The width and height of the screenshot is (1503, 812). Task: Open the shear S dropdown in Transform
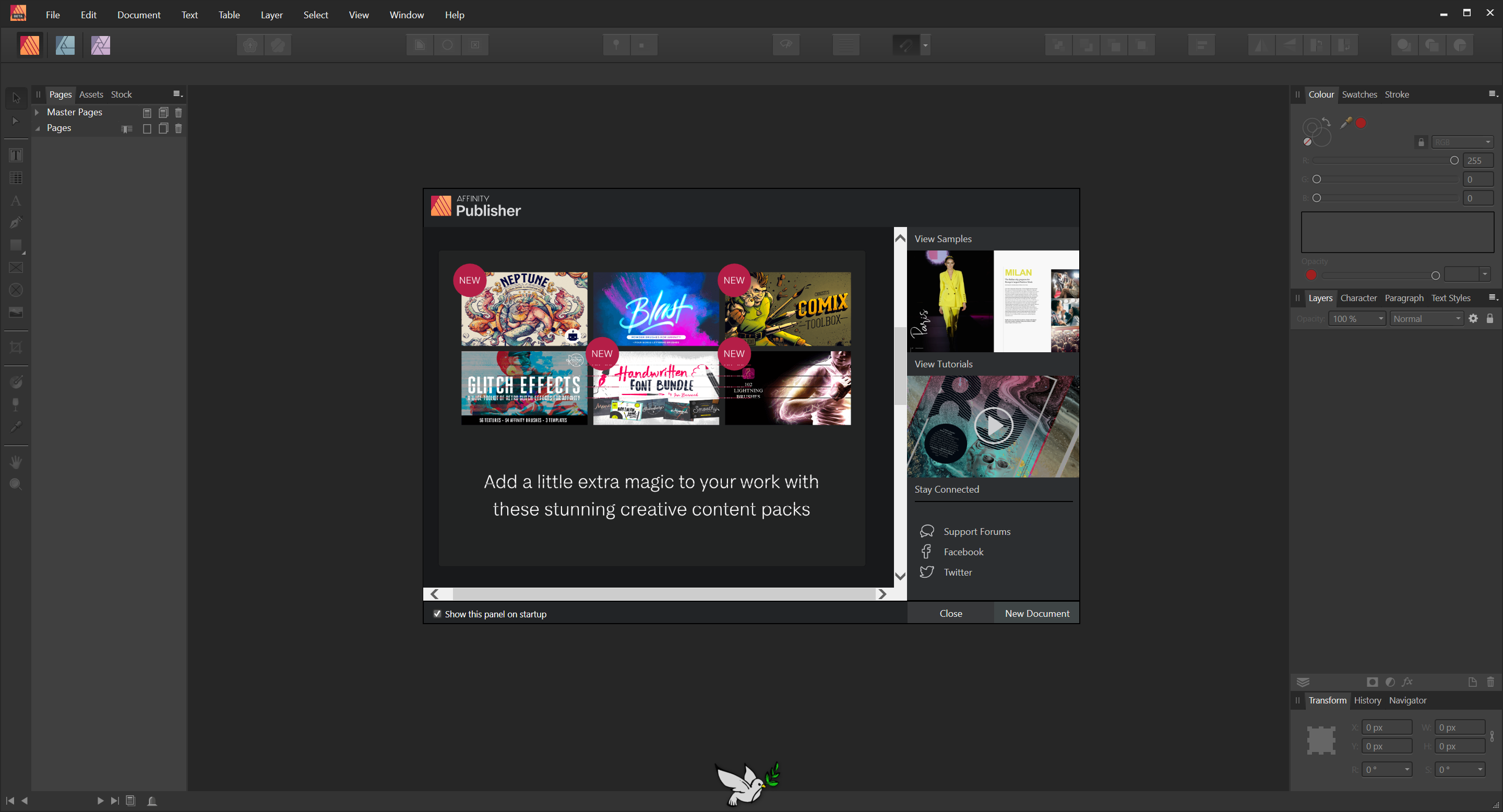click(x=1480, y=769)
